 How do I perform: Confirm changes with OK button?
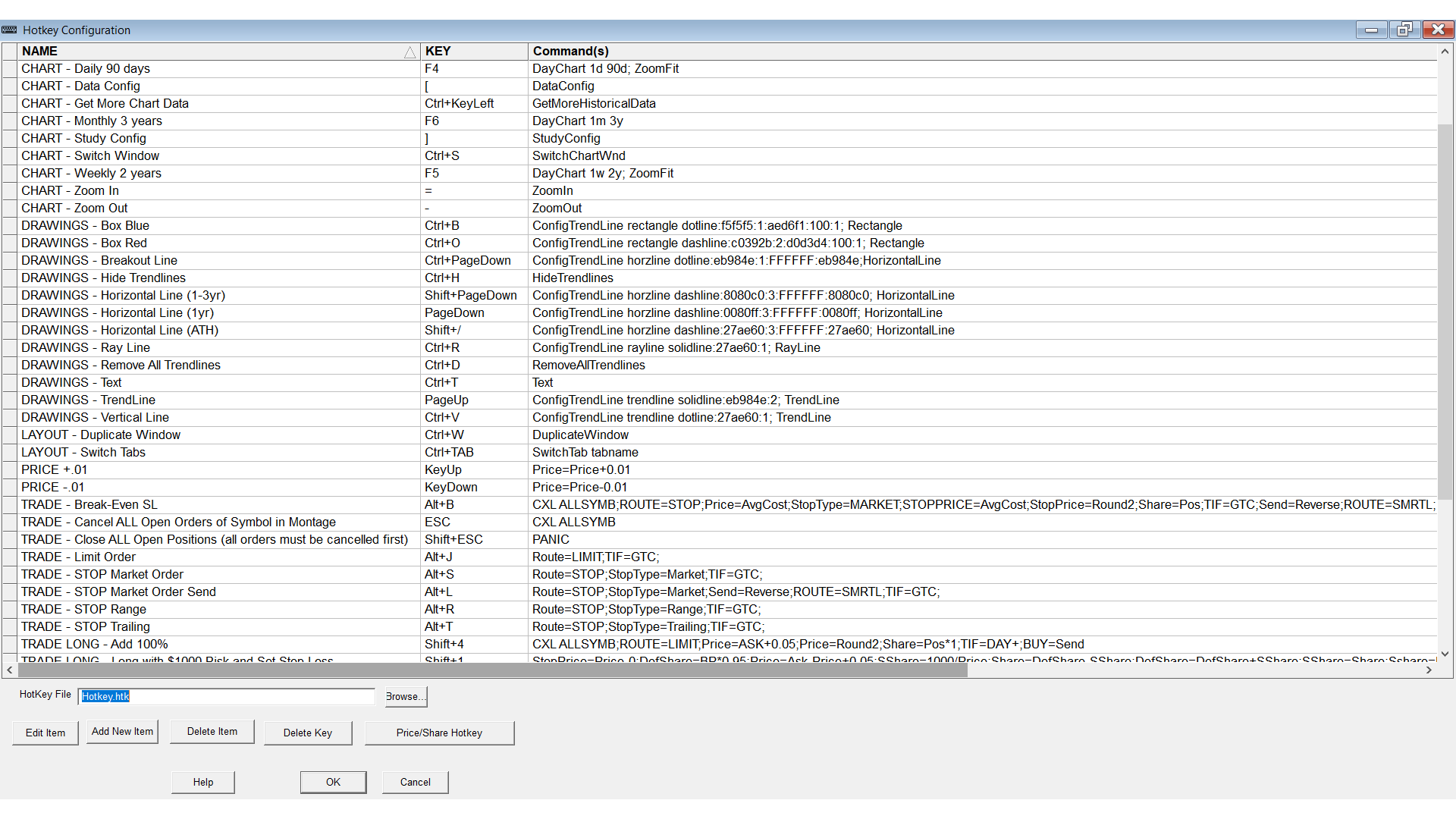333,782
